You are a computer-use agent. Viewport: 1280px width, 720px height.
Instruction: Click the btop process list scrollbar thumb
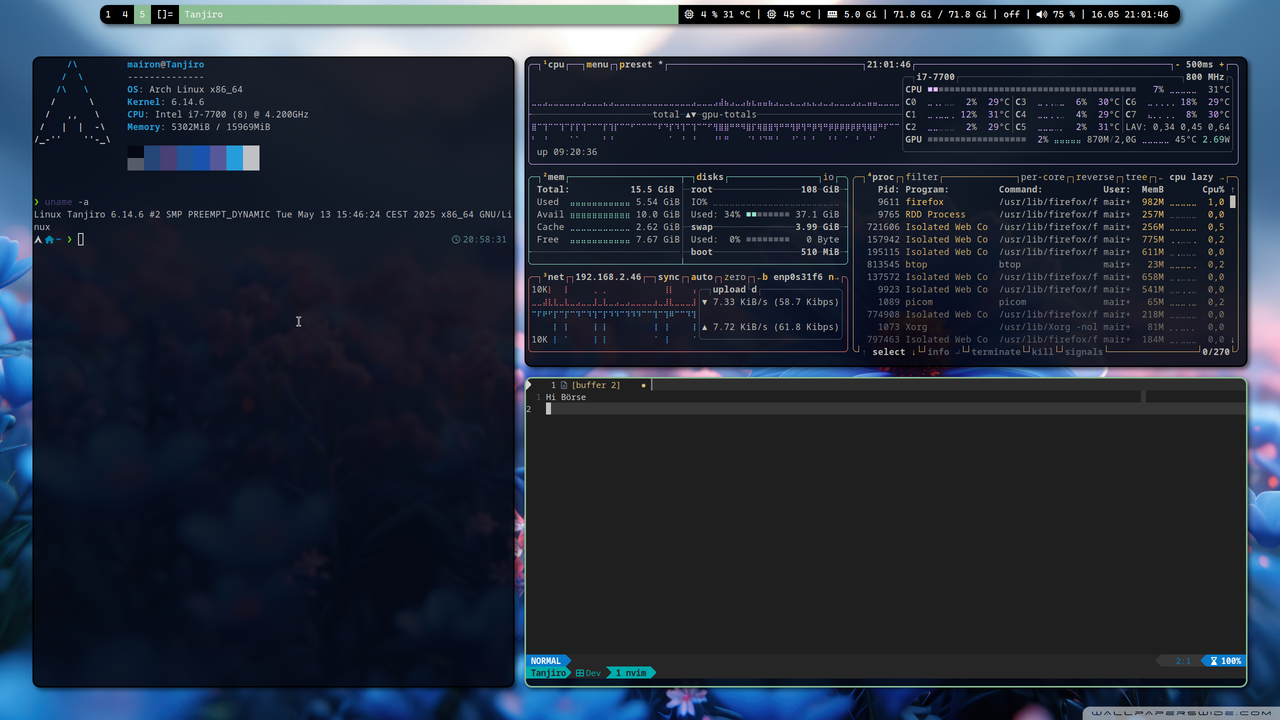1233,202
